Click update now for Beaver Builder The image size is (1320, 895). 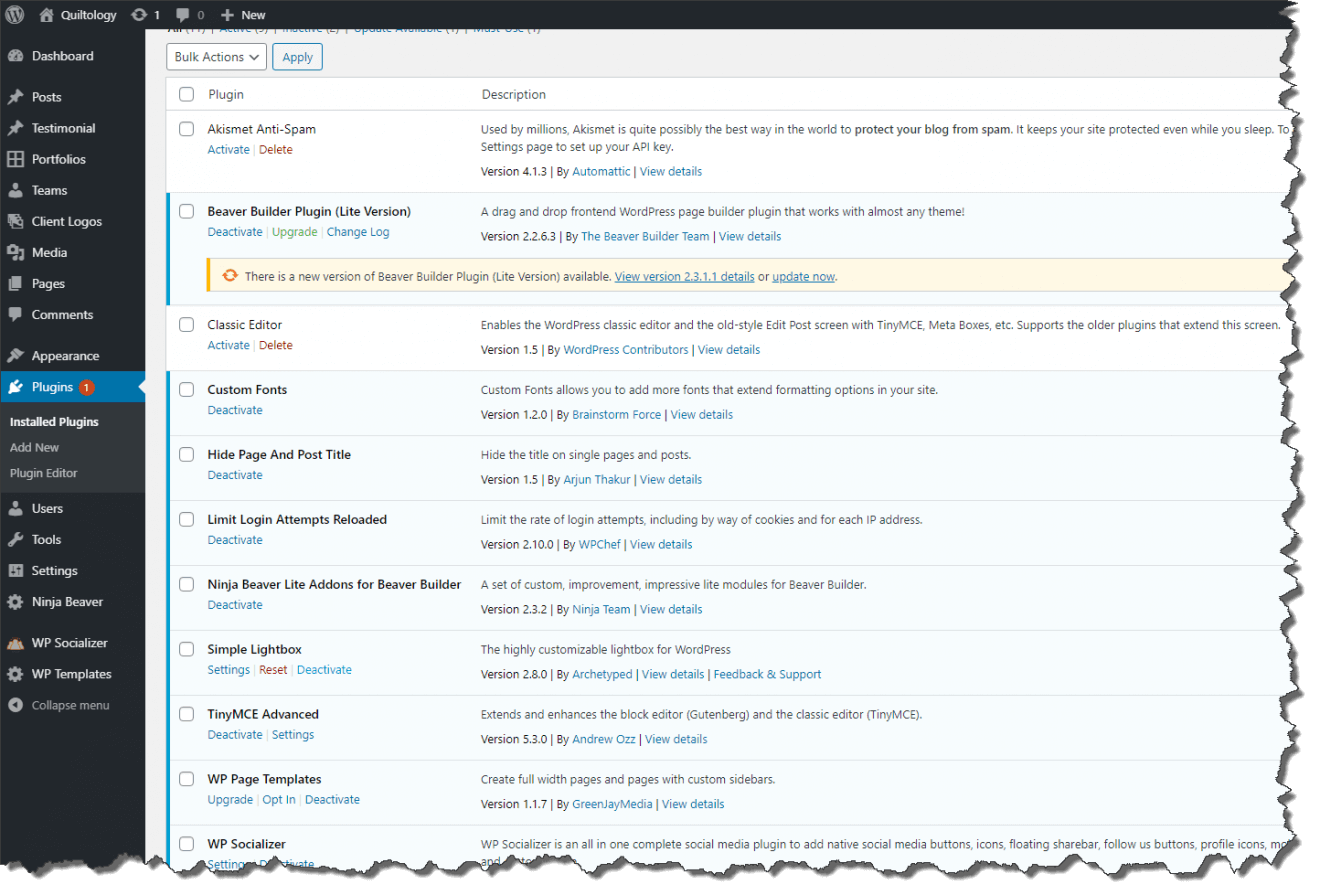click(803, 276)
